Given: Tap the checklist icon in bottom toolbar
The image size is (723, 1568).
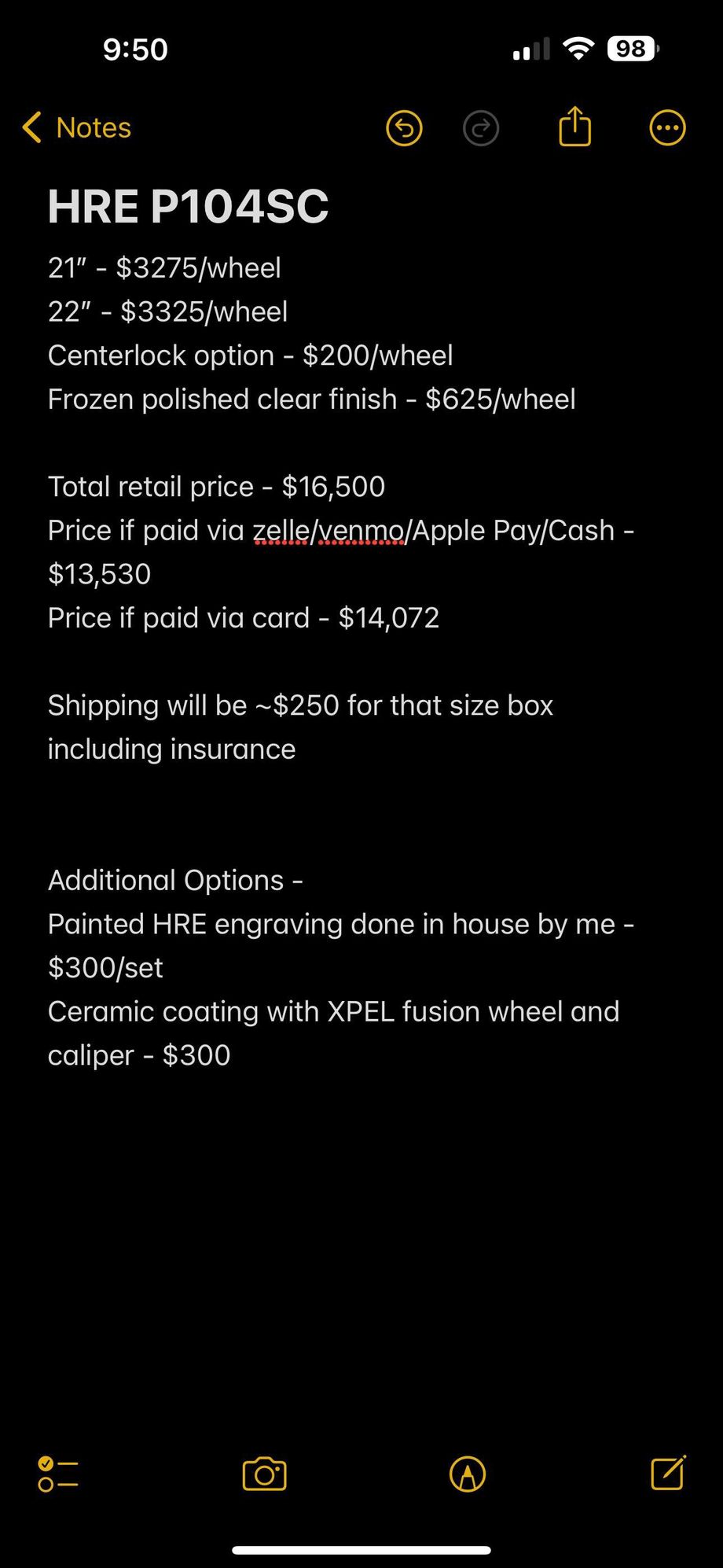Looking at the screenshot, I should click(58, 1474).
